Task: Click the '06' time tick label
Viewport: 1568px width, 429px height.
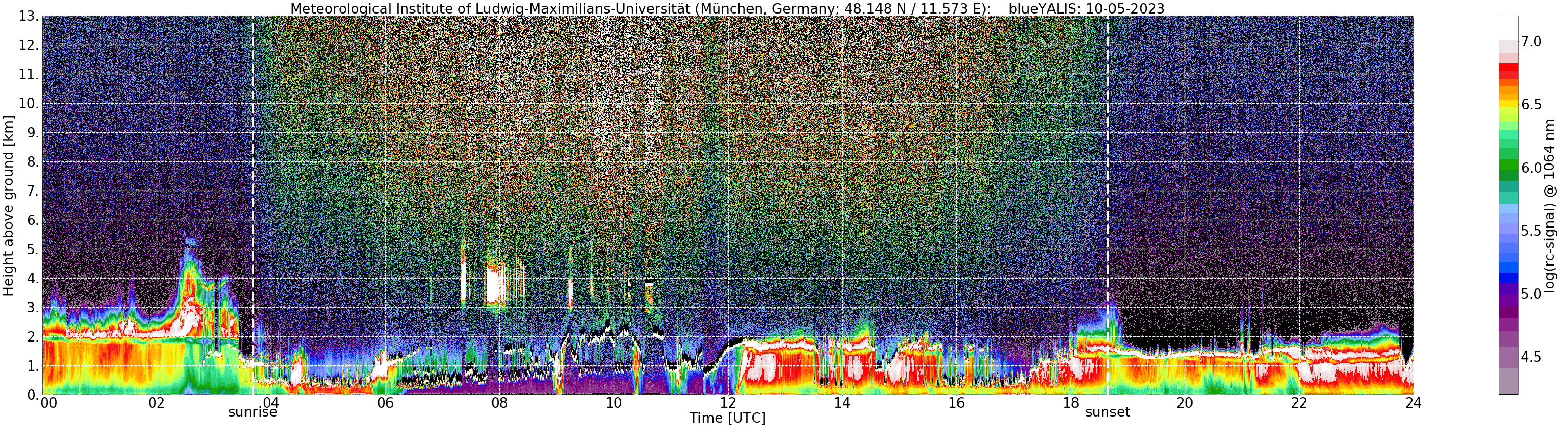Action: point(385,403)
